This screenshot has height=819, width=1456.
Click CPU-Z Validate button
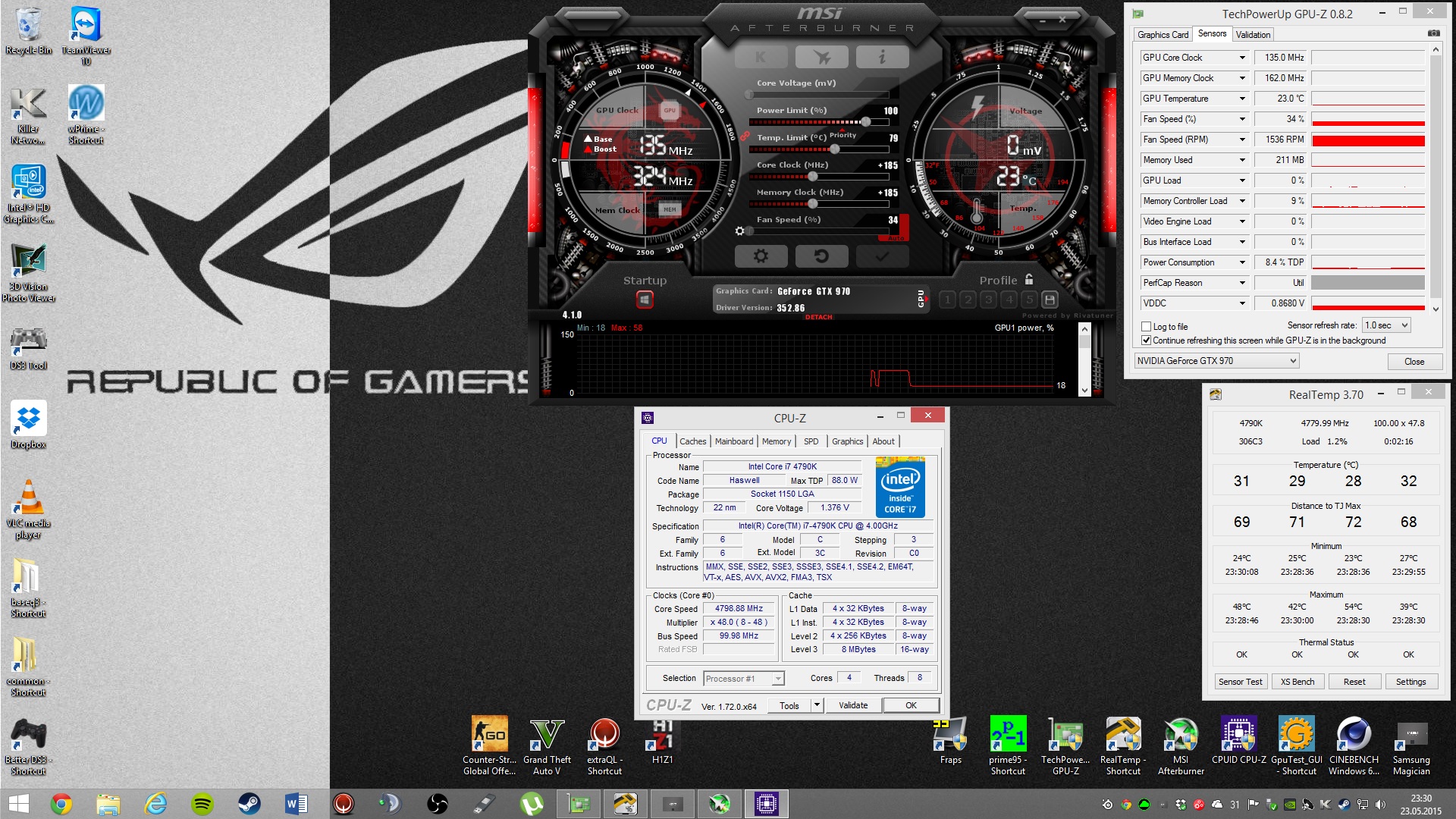click(853, 705)
